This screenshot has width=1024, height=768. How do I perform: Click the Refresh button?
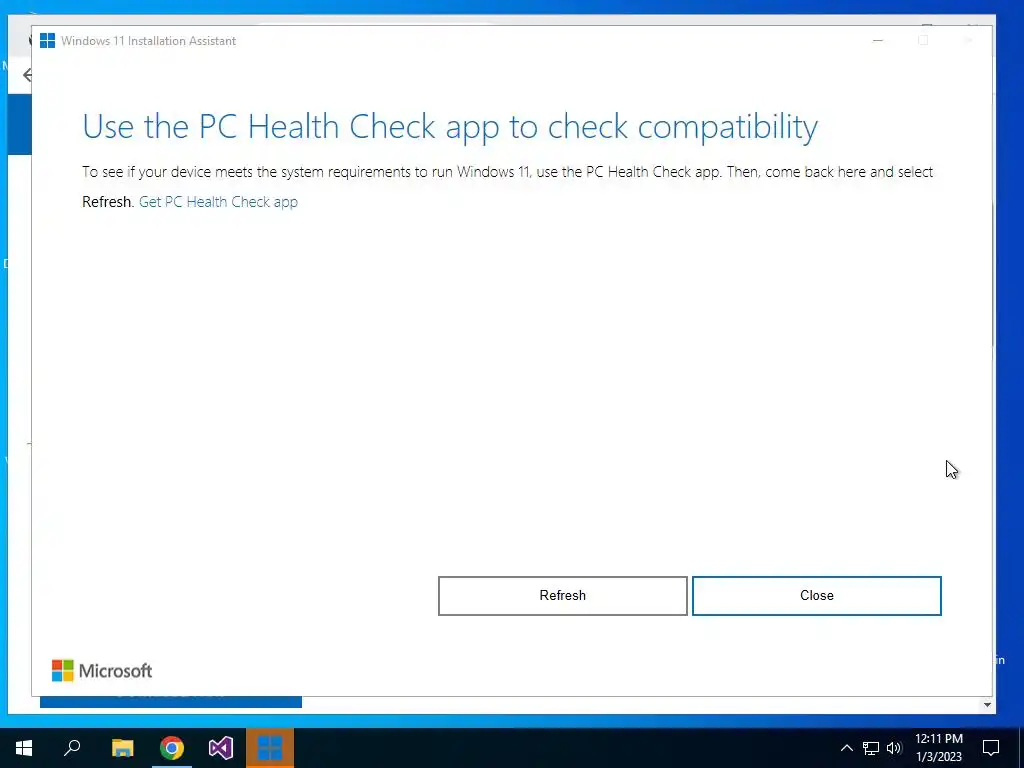tap(562, 596)
